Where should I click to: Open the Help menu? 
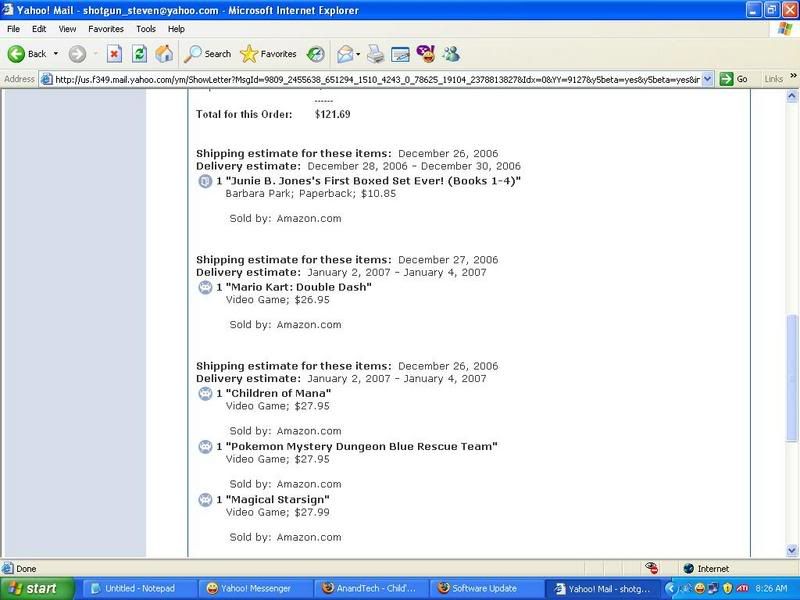(176, 29)
